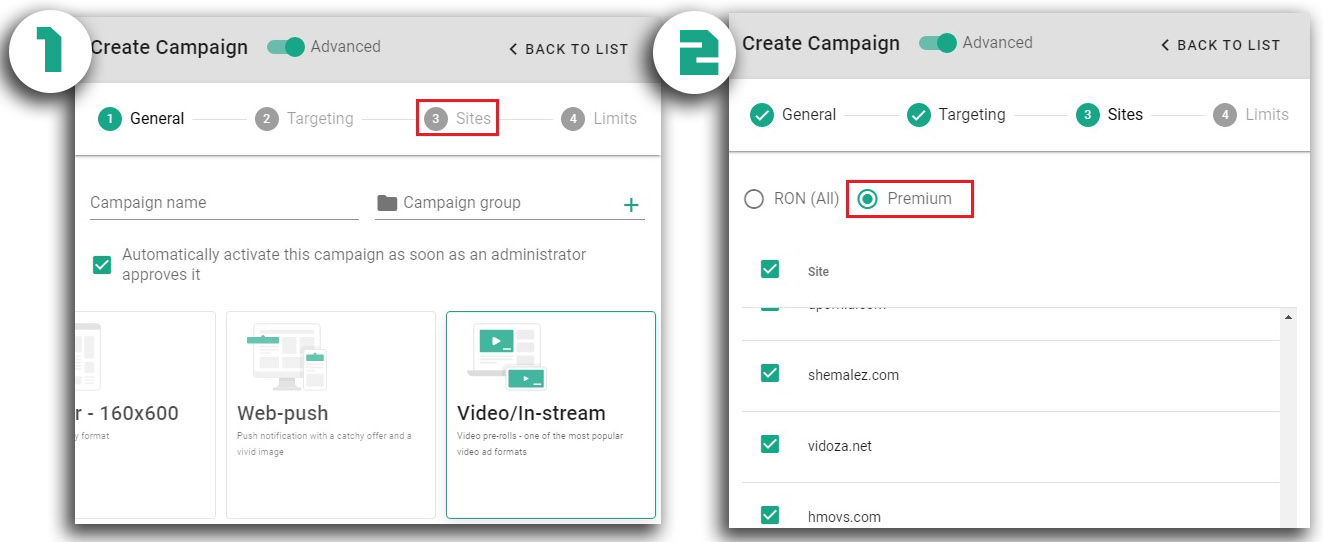Uncheck the vidoza.net site checkbox

click(770, 445)
